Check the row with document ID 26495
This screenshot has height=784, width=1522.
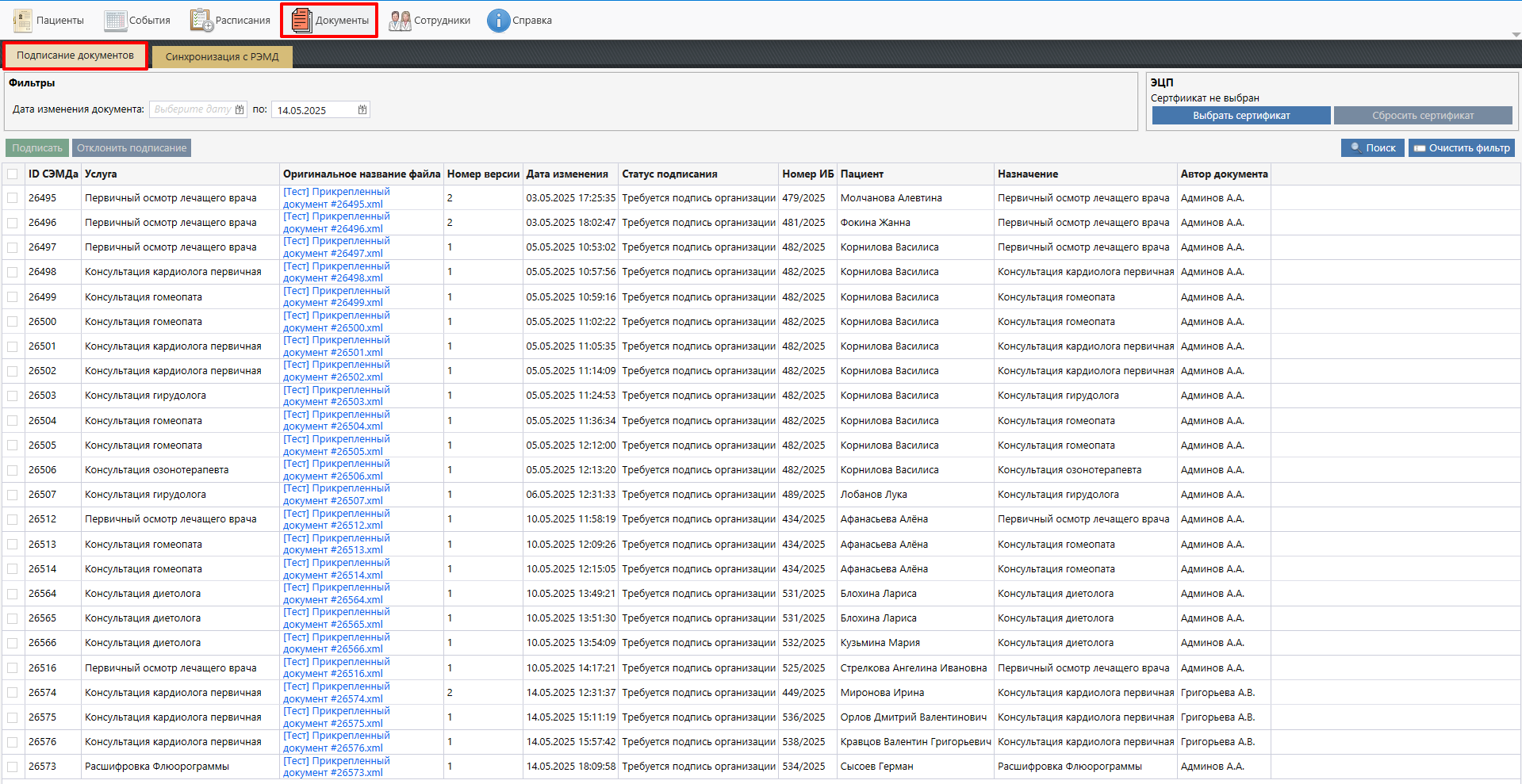click(x=13, y=198)
